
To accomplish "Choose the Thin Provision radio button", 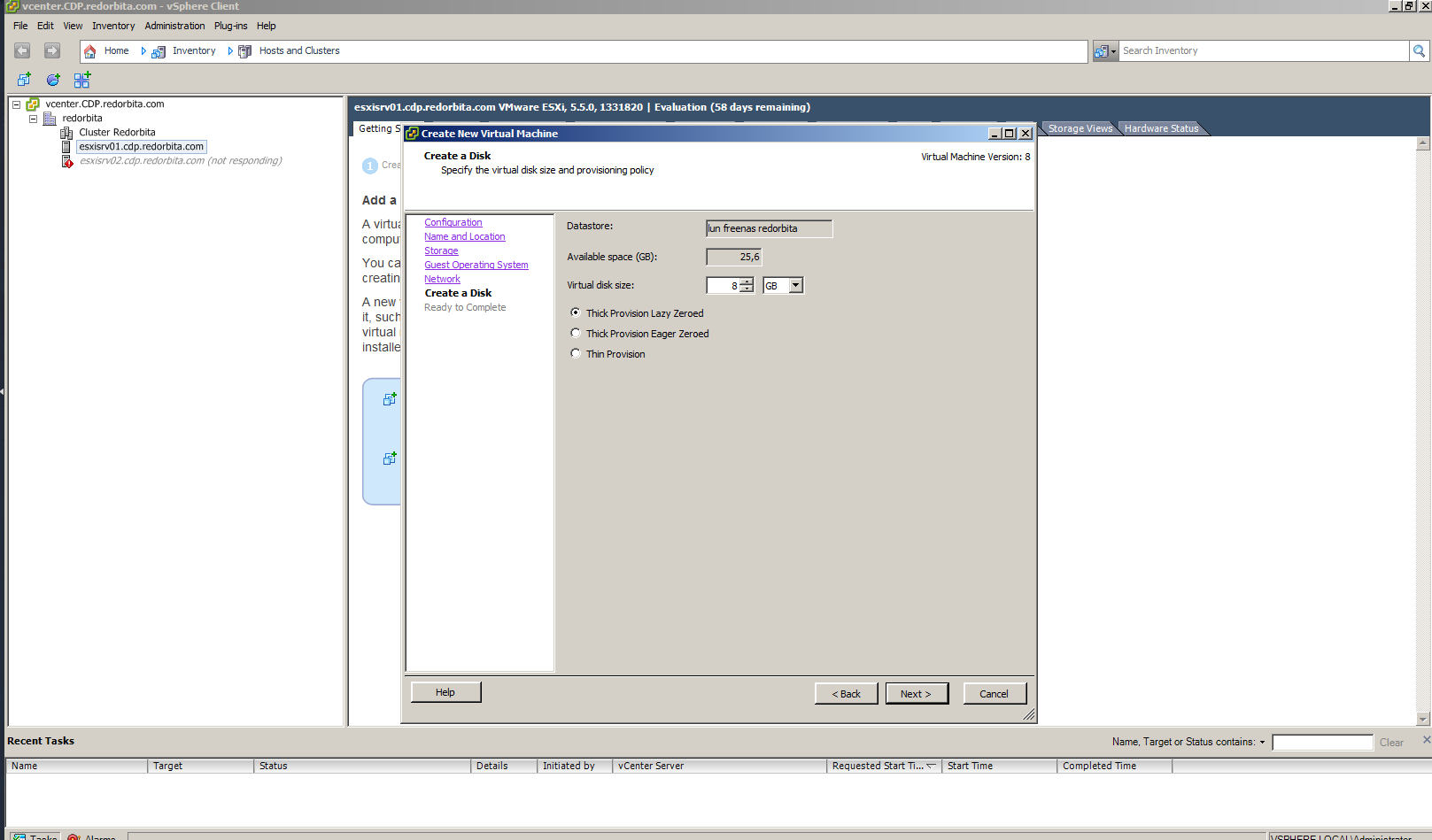I will [x=576, y=354].
